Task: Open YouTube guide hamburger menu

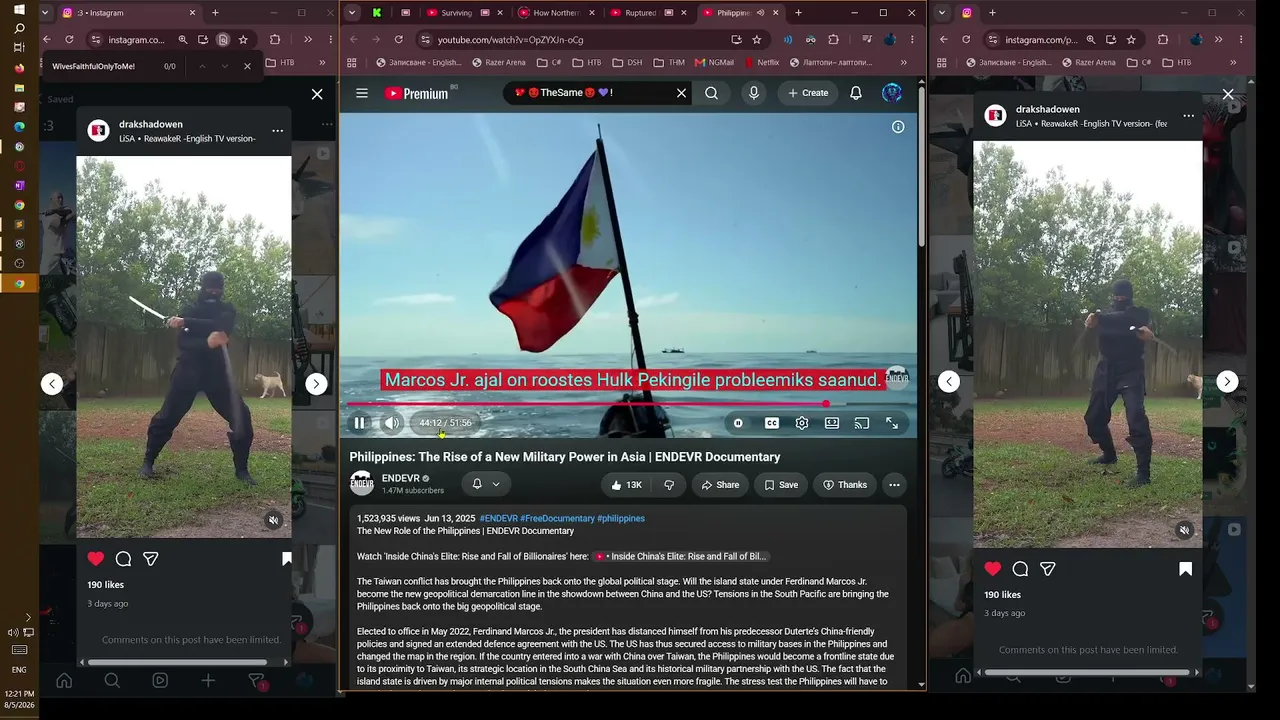Action: [362, 93]
